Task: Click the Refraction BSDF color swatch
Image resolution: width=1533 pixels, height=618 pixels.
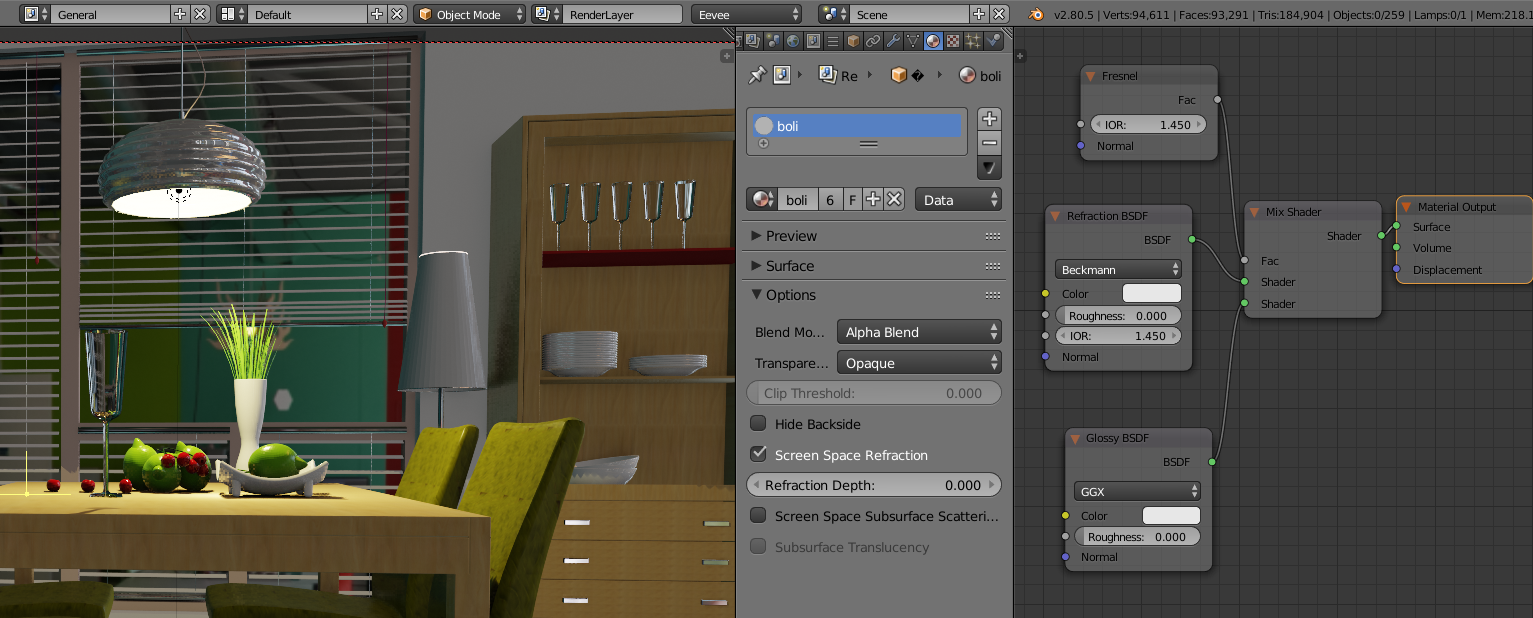Action: tap(1151, 294)
